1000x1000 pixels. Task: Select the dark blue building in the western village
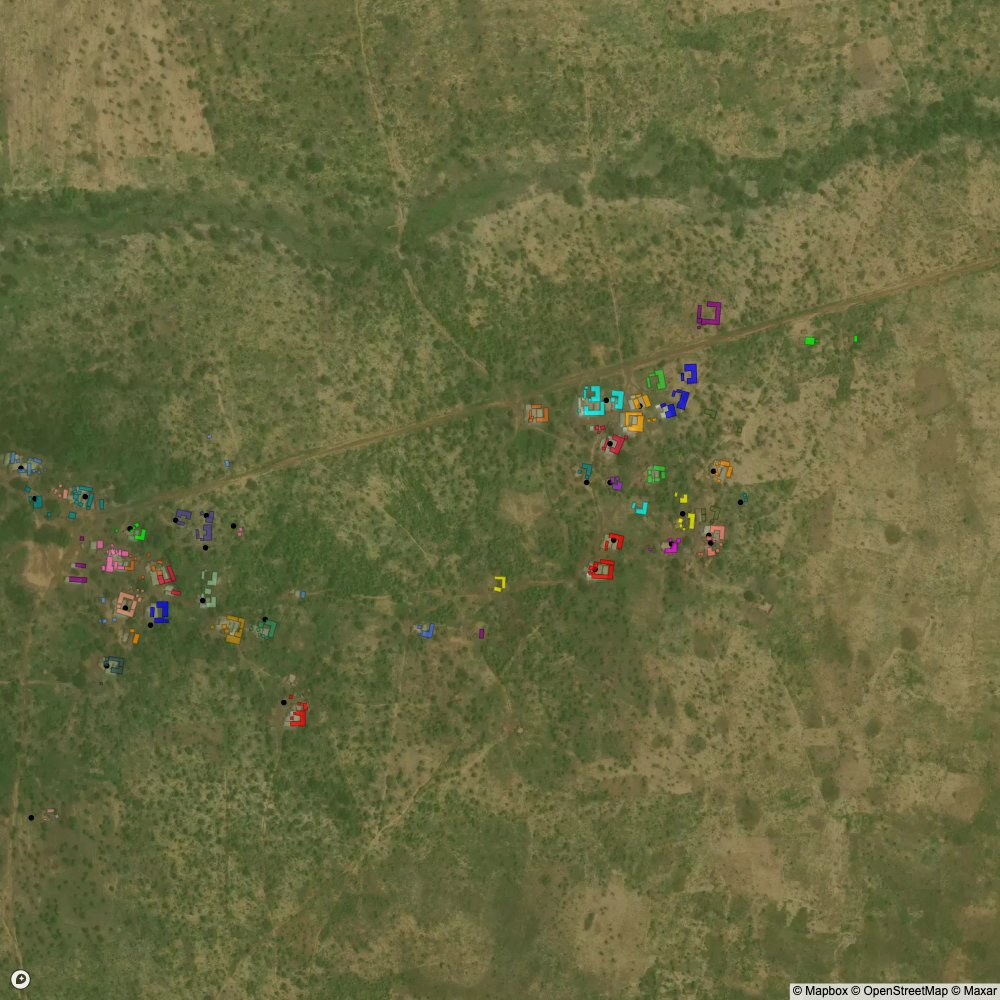click(160, 611)
